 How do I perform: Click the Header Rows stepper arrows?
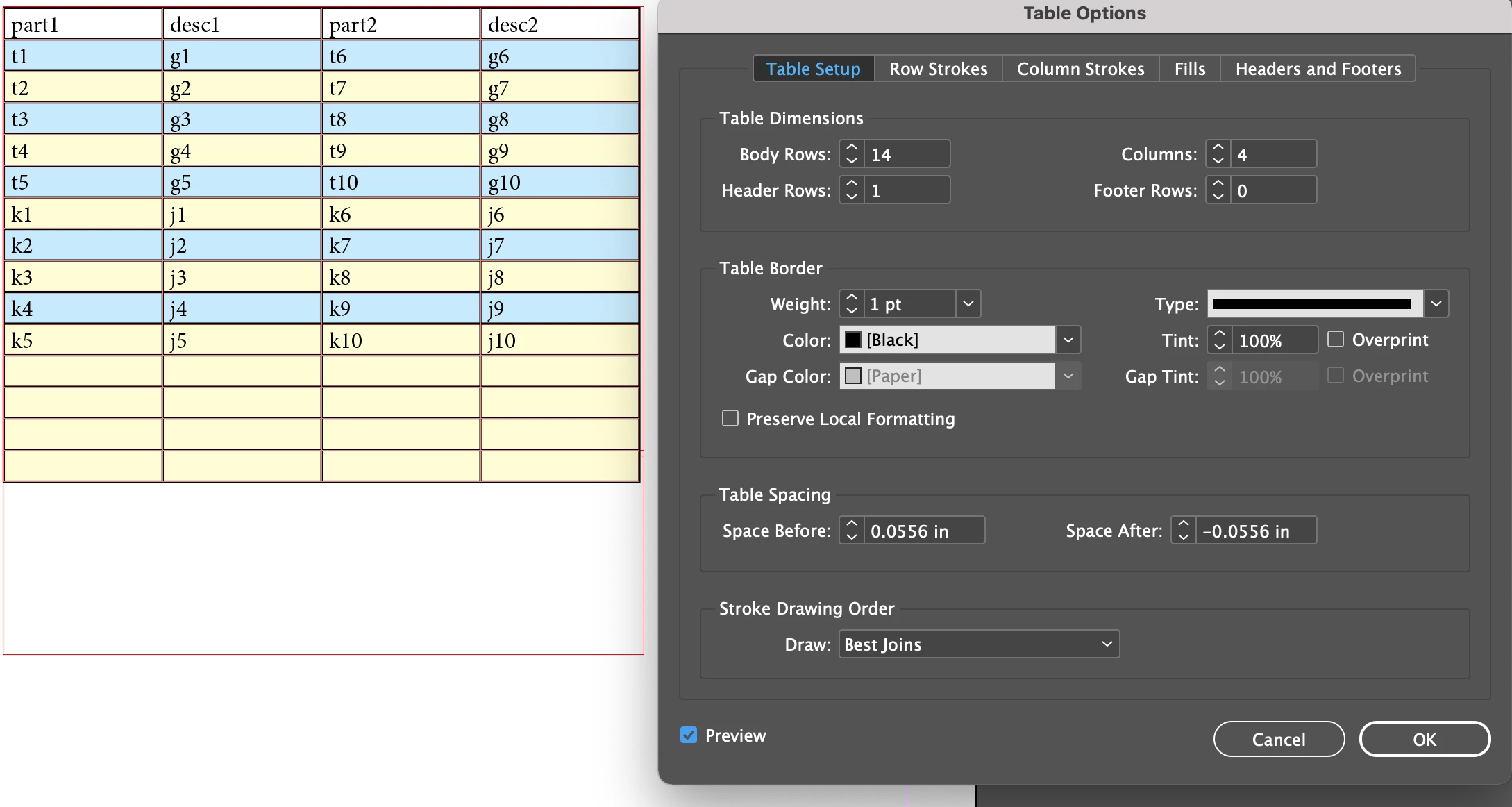point(852,190)
